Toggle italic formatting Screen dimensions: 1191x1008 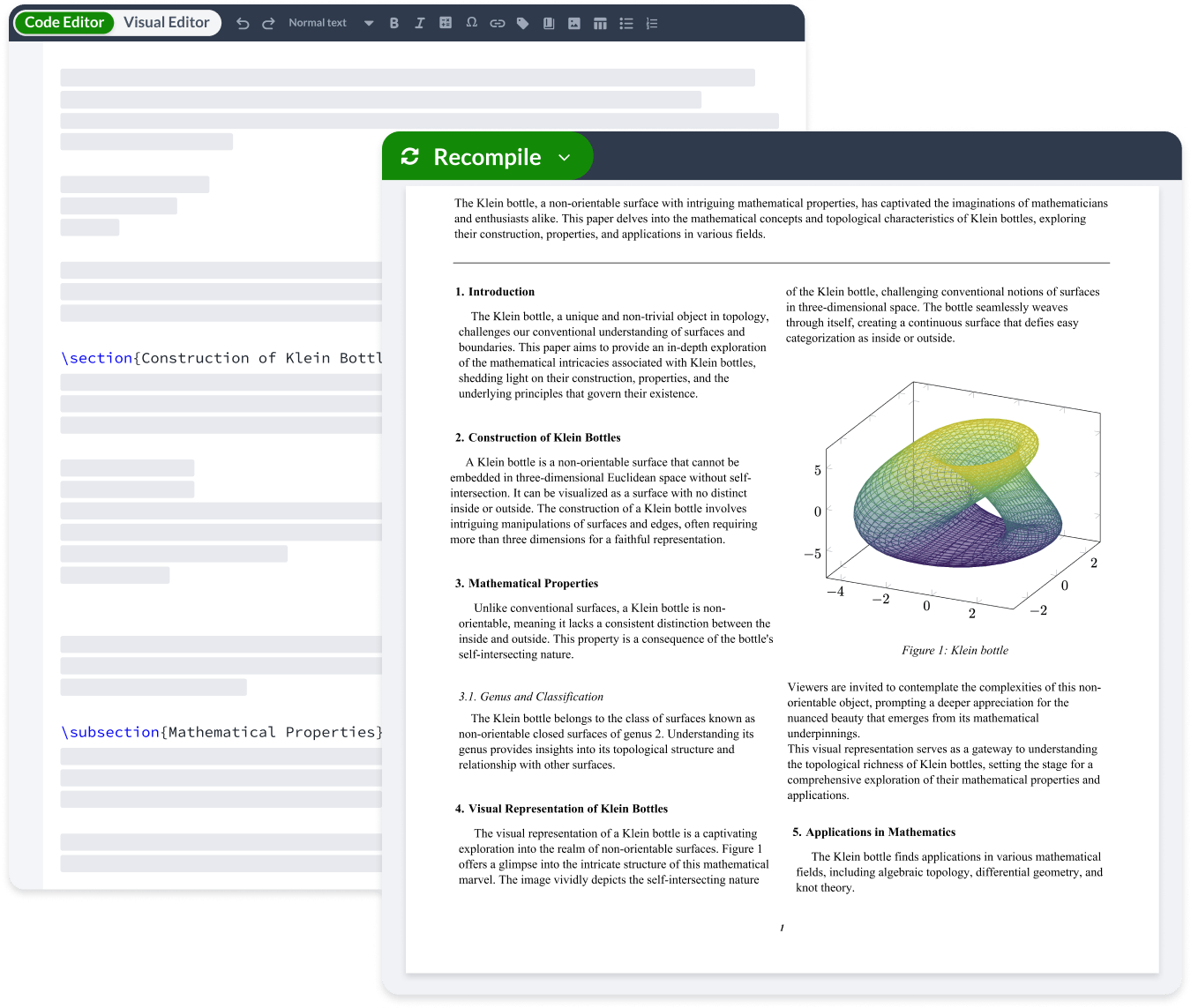coord(420,23)
